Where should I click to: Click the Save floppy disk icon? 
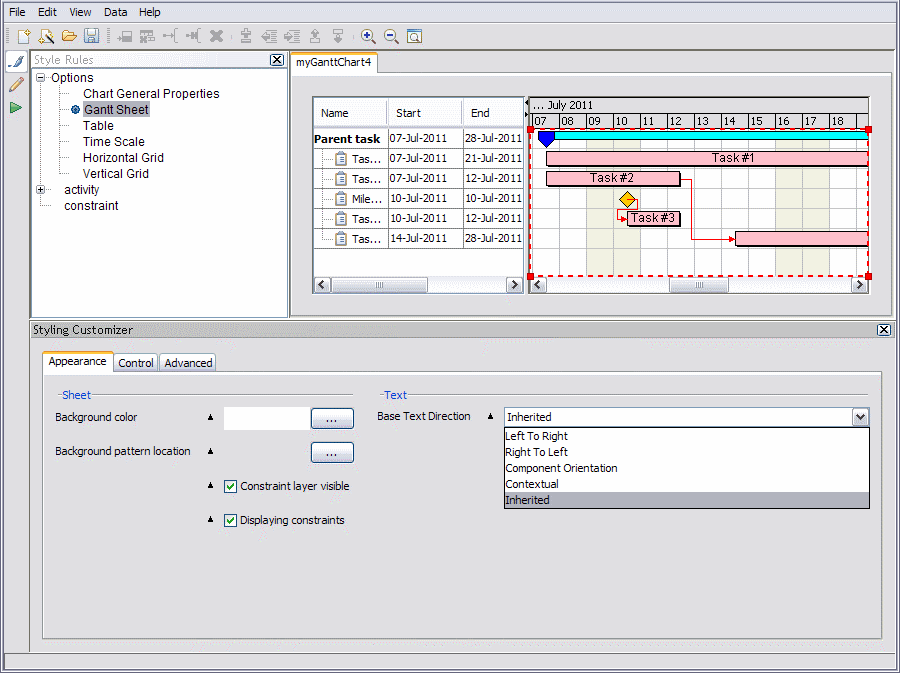click(x=91, y=36)
